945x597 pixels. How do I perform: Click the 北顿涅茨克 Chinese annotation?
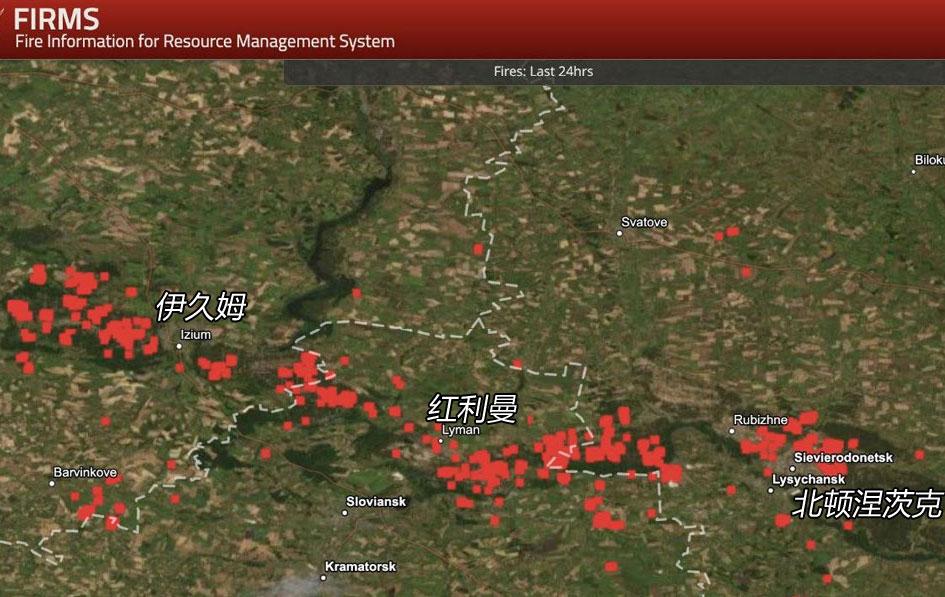tap(867, 504)
